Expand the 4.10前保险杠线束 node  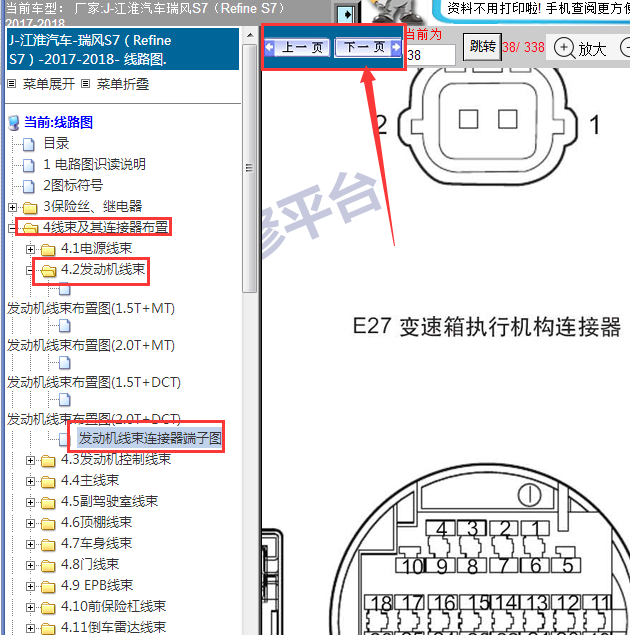(x=30, y=607)
